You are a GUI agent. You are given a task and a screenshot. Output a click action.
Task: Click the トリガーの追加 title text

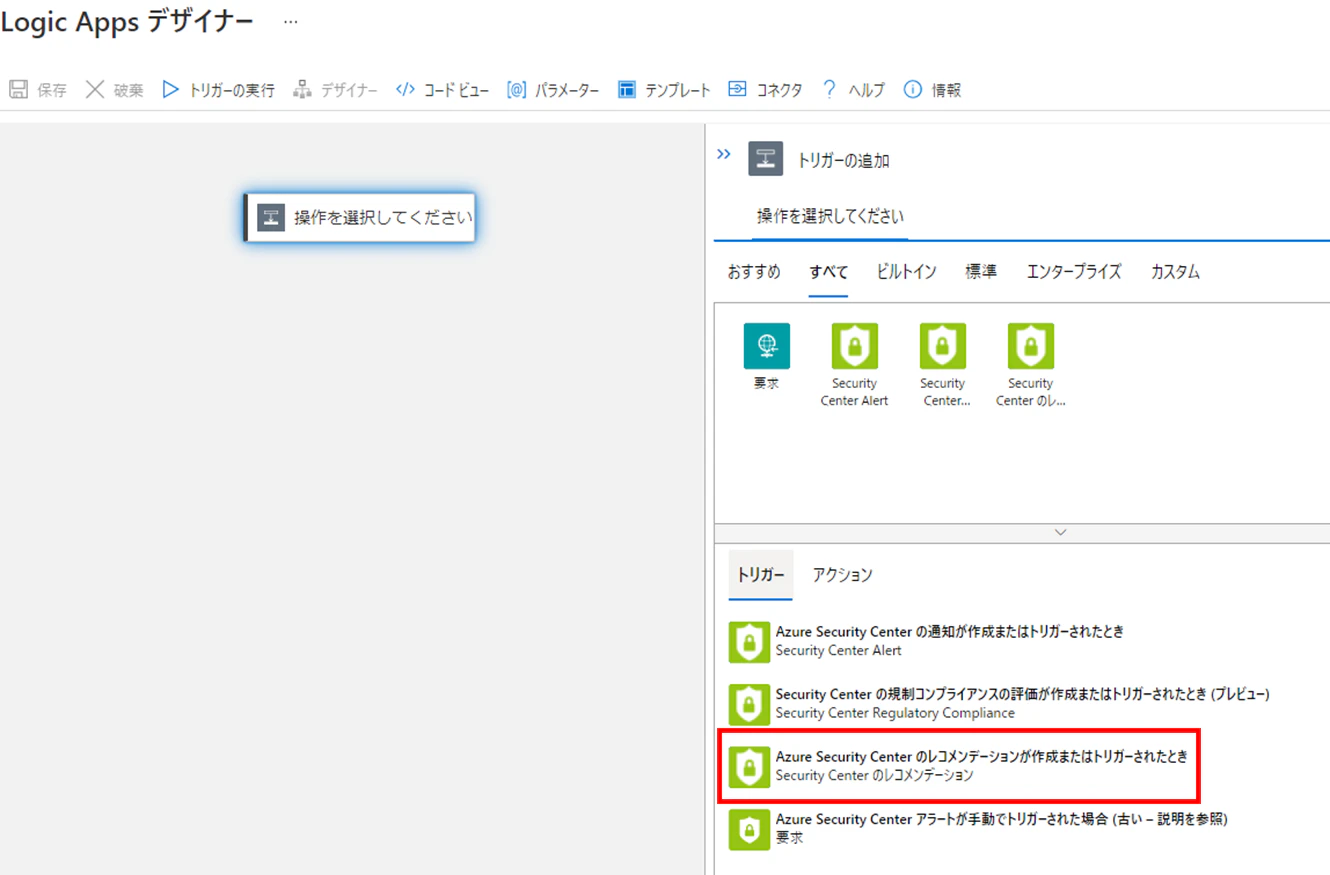[843, 160]
